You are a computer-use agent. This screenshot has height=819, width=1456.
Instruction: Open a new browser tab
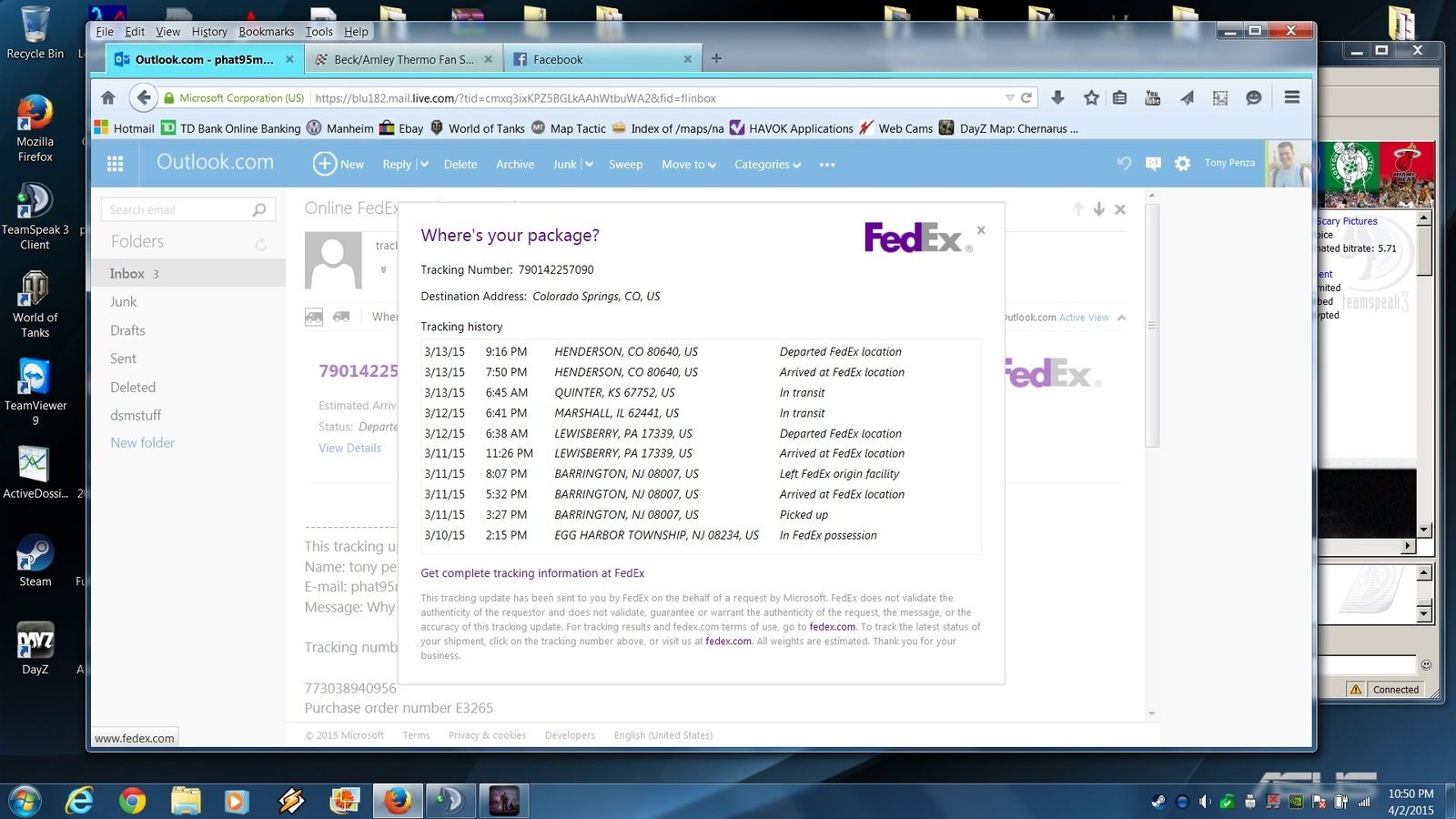pyautogui.click(x=717, y=58)
